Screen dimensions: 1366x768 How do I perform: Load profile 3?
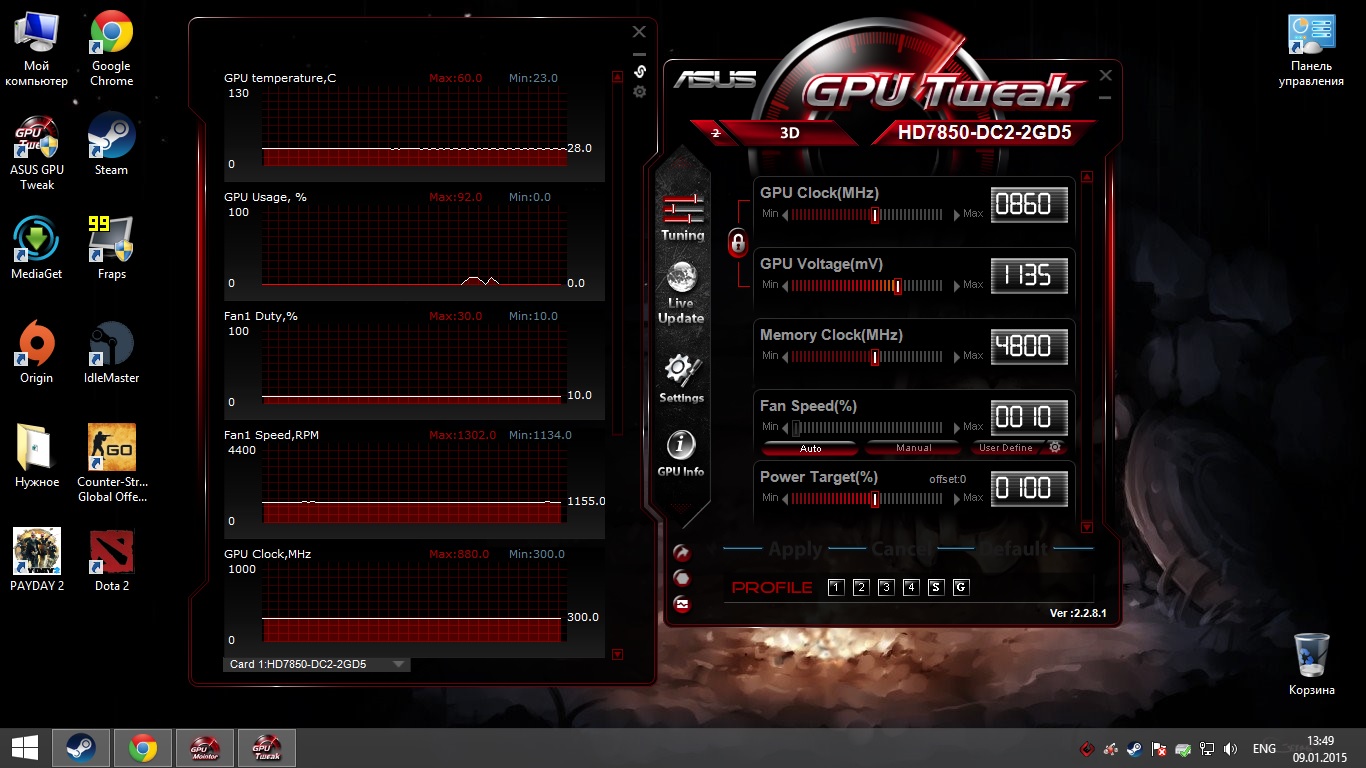(886, 587)
